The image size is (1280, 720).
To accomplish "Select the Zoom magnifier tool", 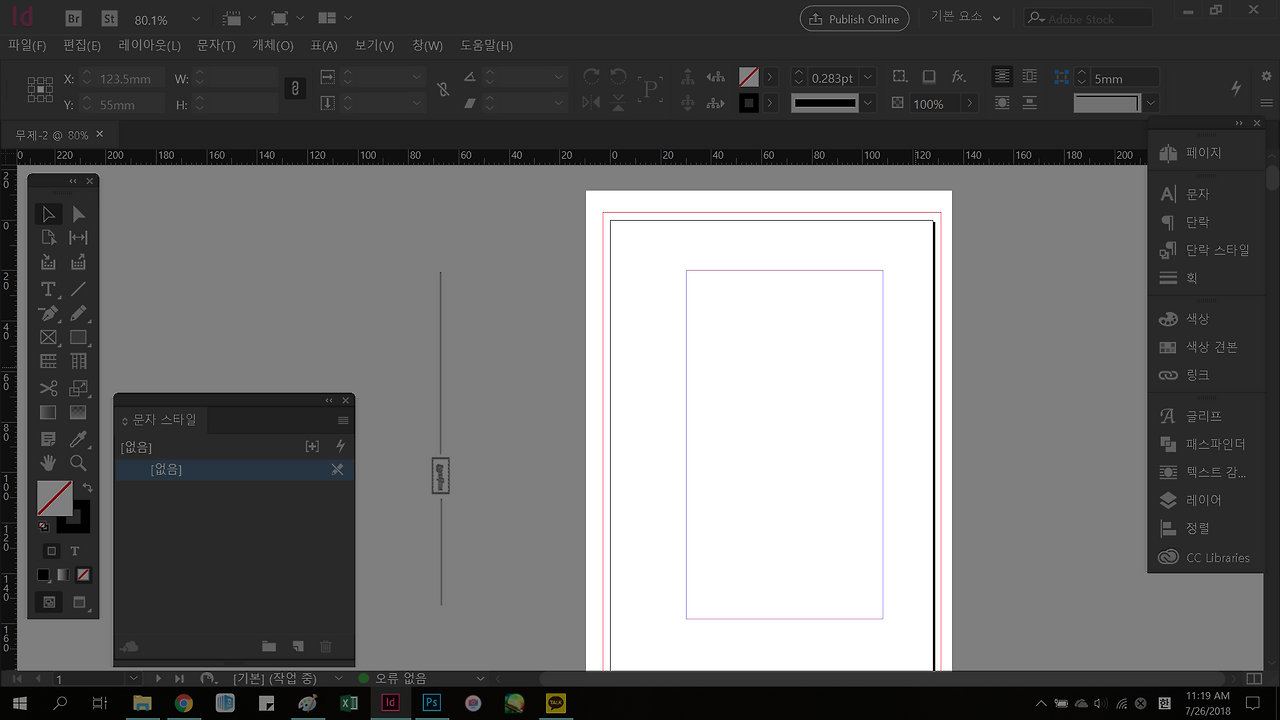I will [78, 463].
